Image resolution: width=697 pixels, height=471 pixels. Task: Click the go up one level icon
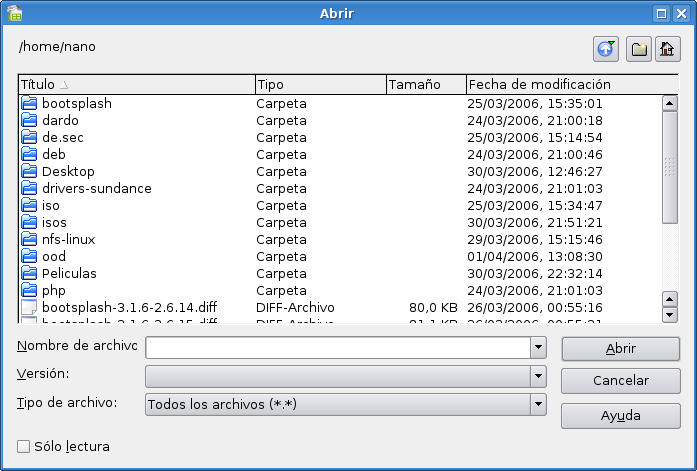(x=606, y=48)
